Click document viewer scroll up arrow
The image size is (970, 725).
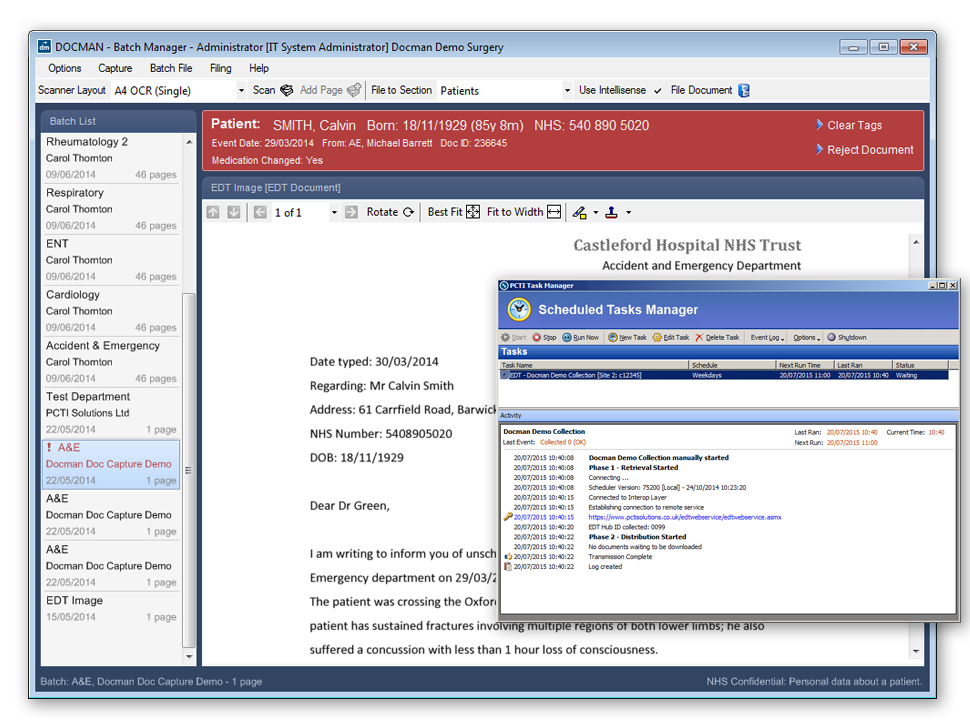pyautogui.click(x=916, y=242)
